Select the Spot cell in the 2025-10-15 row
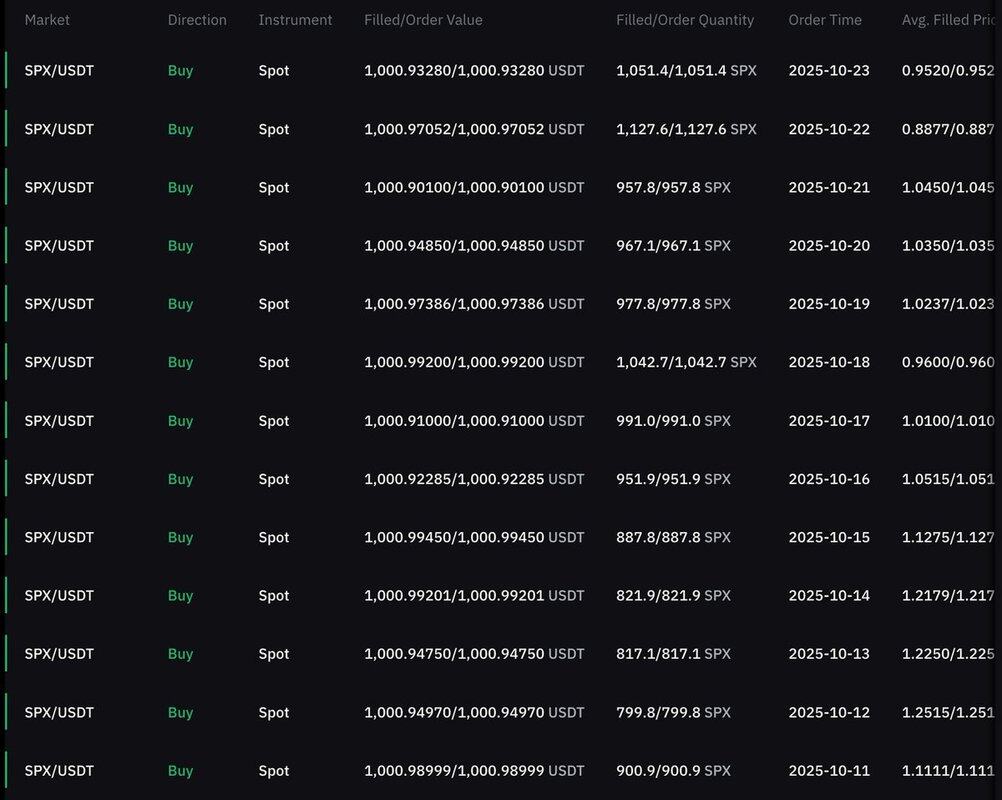The height and width of the screenshot is (800, 1002). (x=274, y=537)
